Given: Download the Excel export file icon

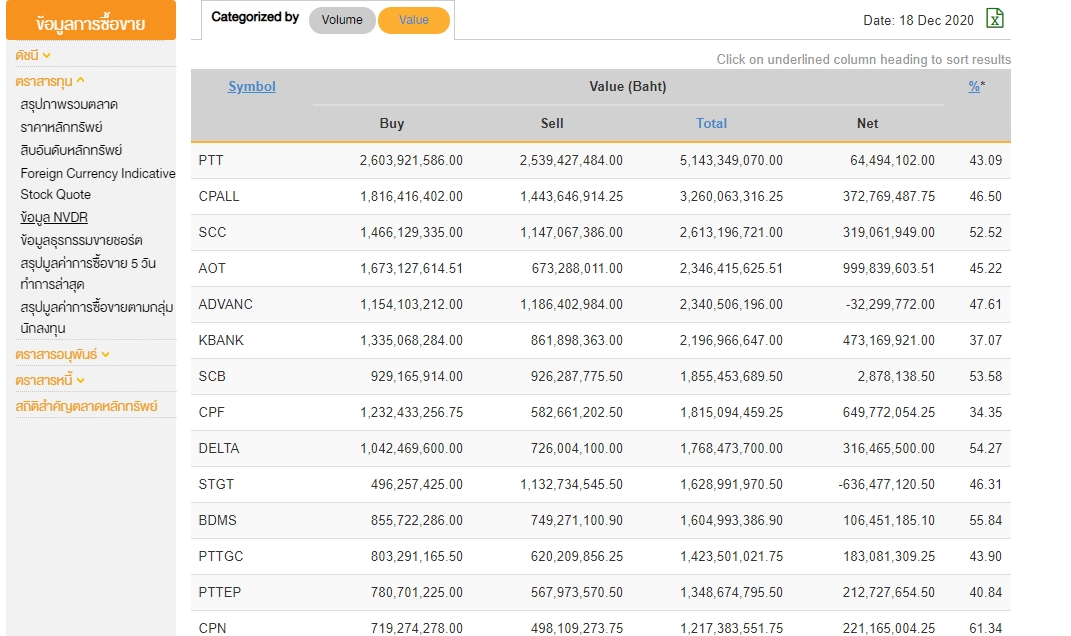Looking at the screenshot, I should point(994,18).
